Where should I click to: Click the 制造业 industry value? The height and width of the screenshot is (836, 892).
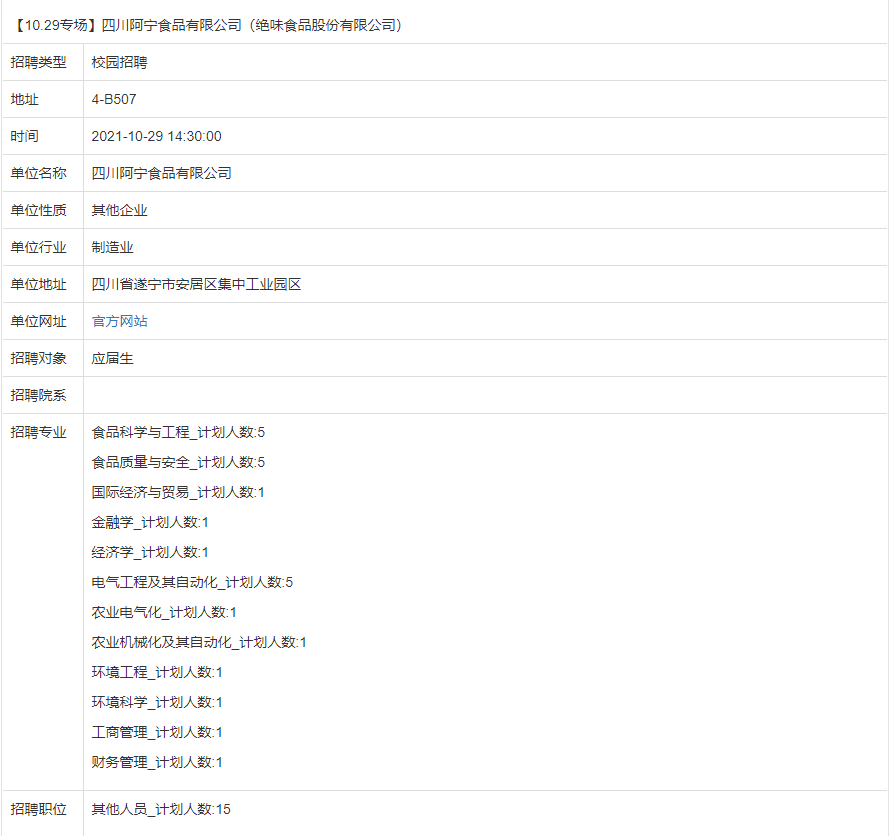click(x=113, y=247)
